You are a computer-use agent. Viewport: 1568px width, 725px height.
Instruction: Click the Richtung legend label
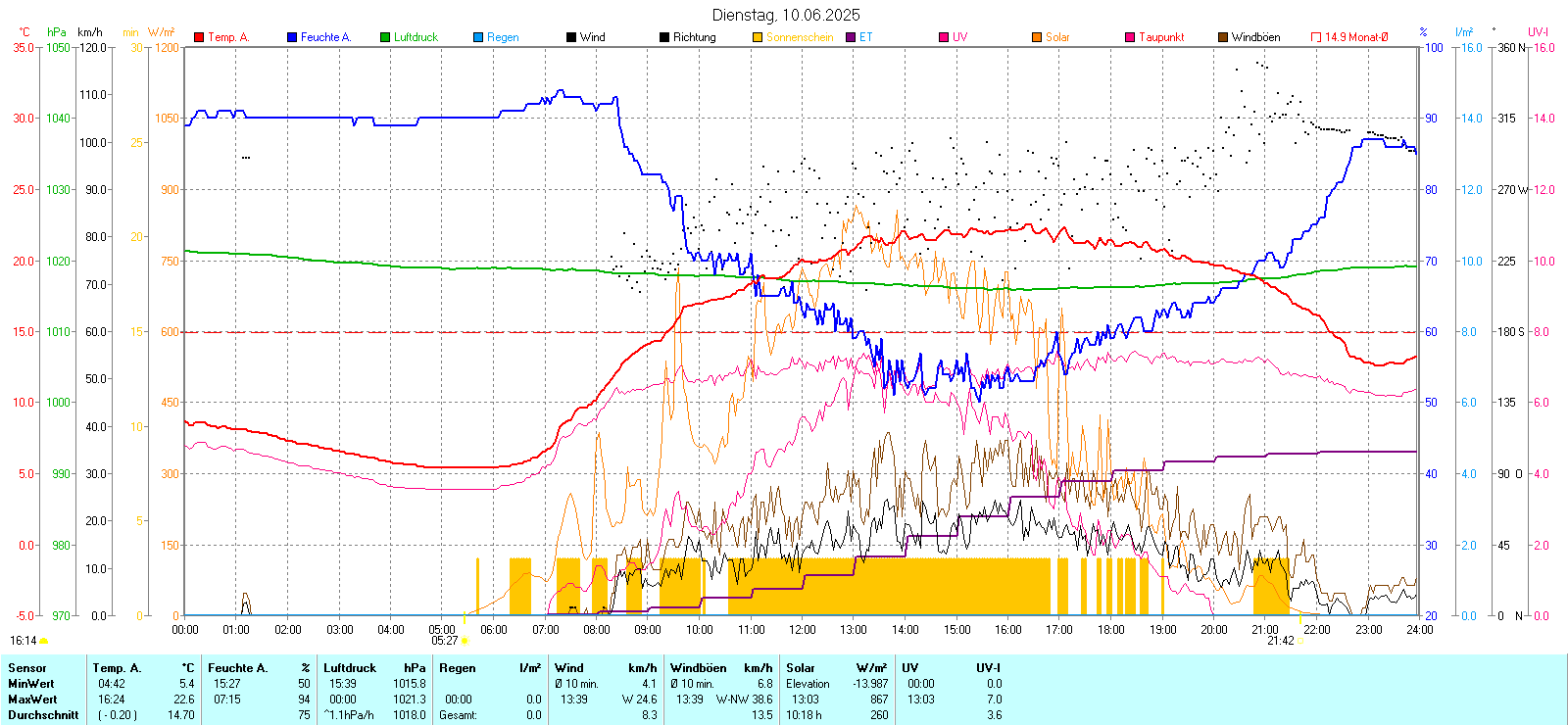694,37
